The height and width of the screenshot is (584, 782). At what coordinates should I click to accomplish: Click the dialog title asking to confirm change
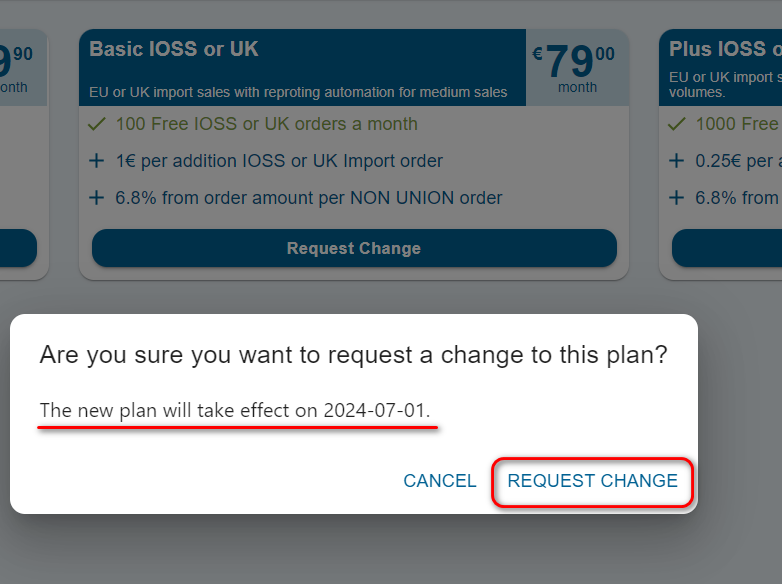click(353, 355)
